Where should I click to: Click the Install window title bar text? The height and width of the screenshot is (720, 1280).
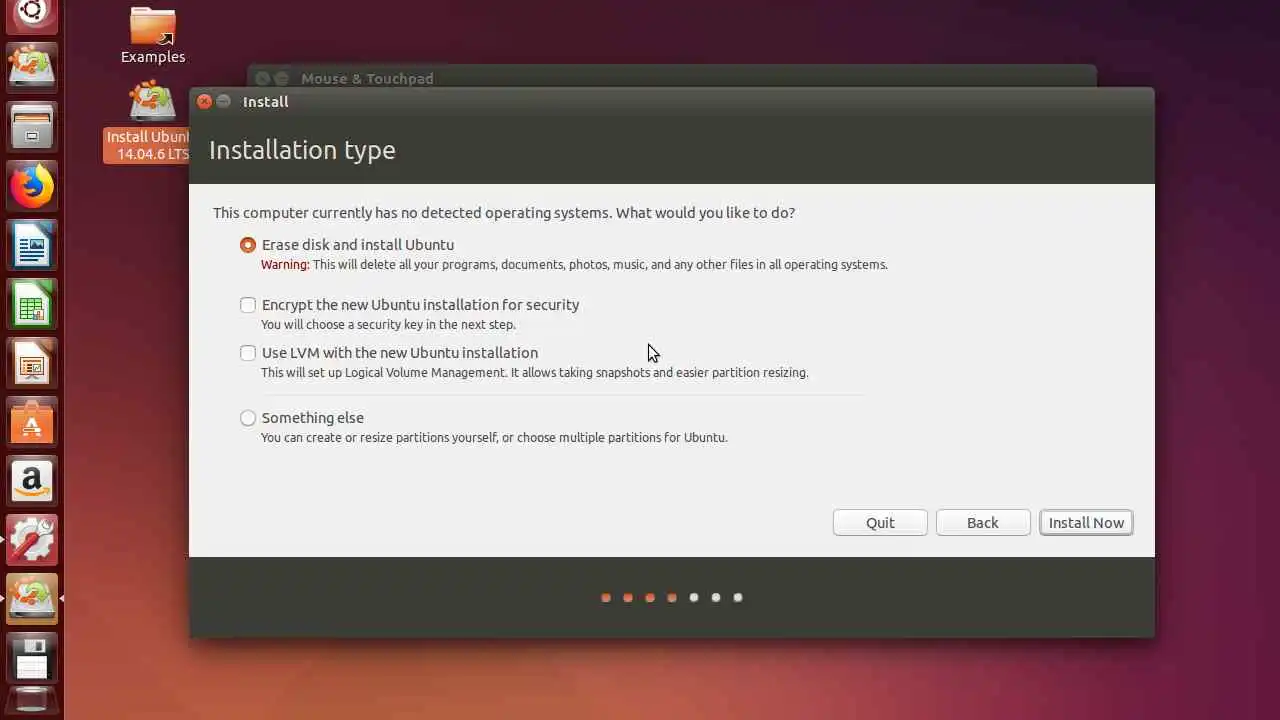click(x=265, y=101)
